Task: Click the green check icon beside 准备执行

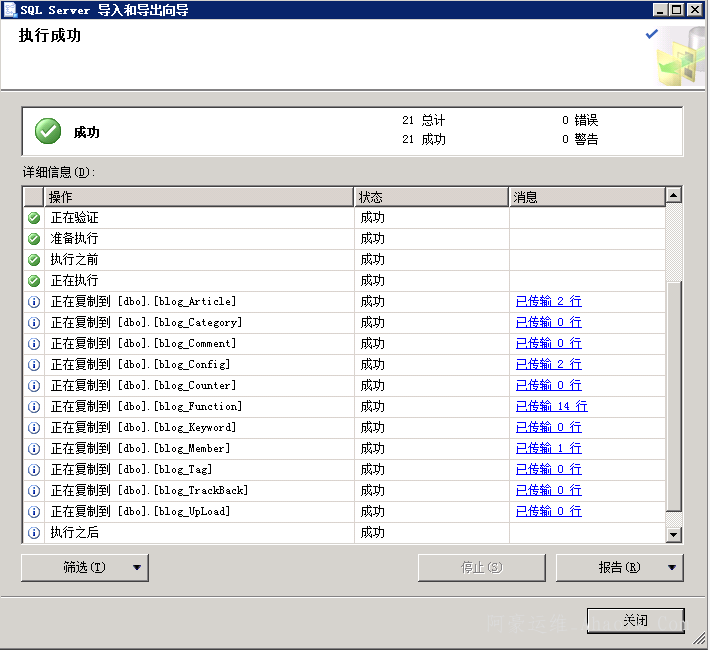Action: 34,239
